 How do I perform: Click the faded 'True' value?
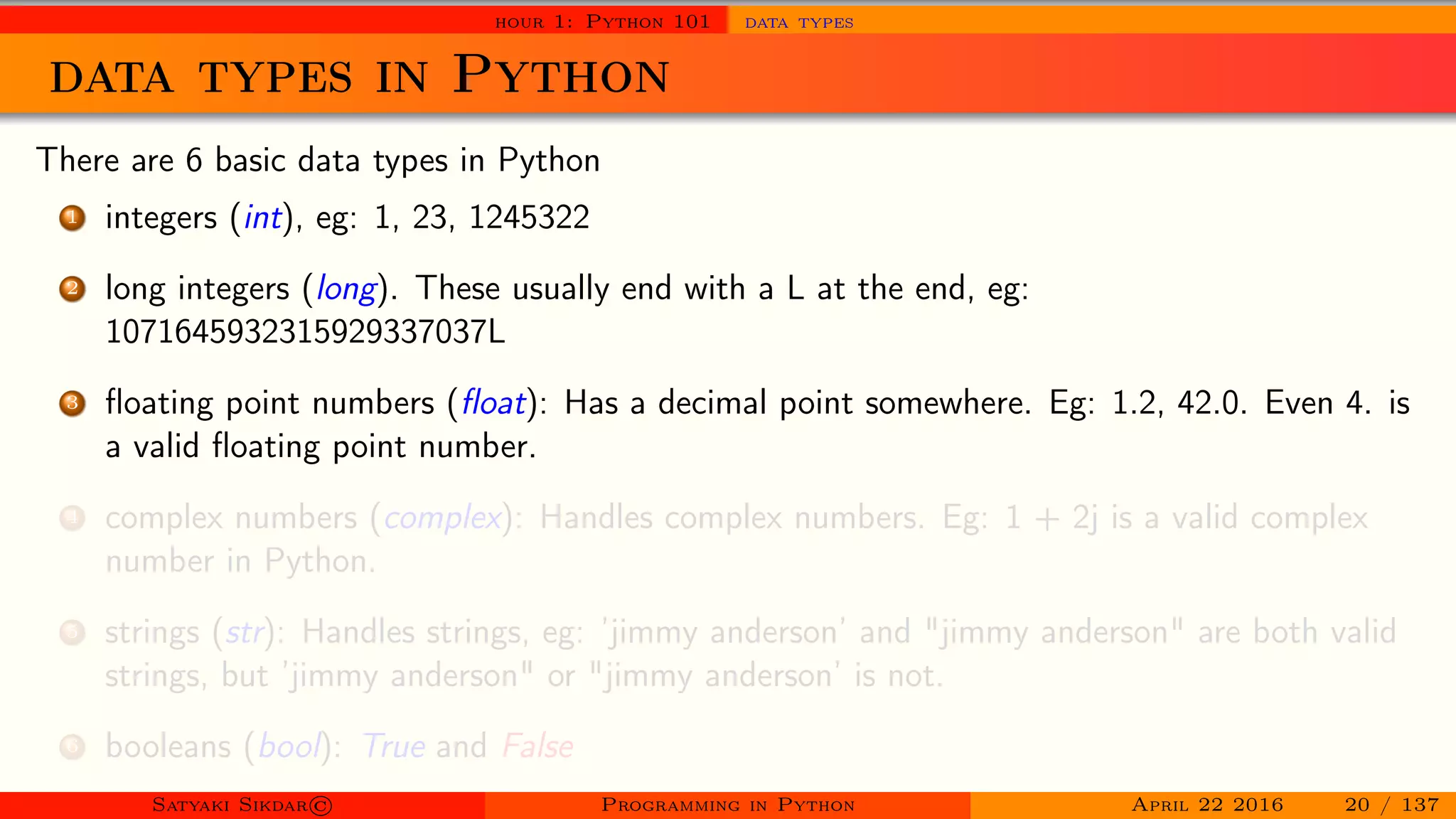394,747
